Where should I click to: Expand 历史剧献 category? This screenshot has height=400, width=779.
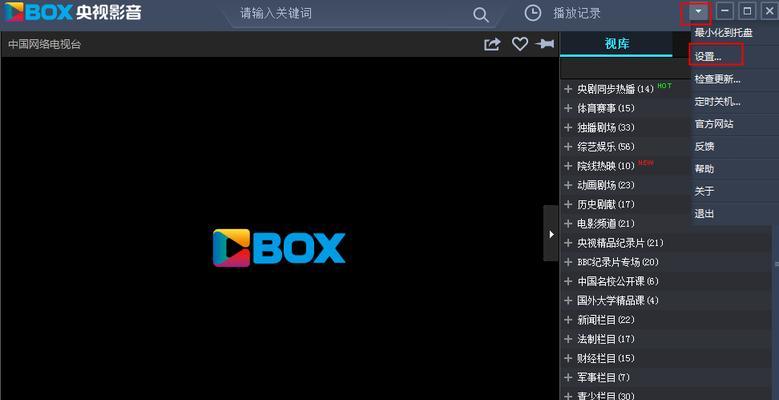point(568,204)
